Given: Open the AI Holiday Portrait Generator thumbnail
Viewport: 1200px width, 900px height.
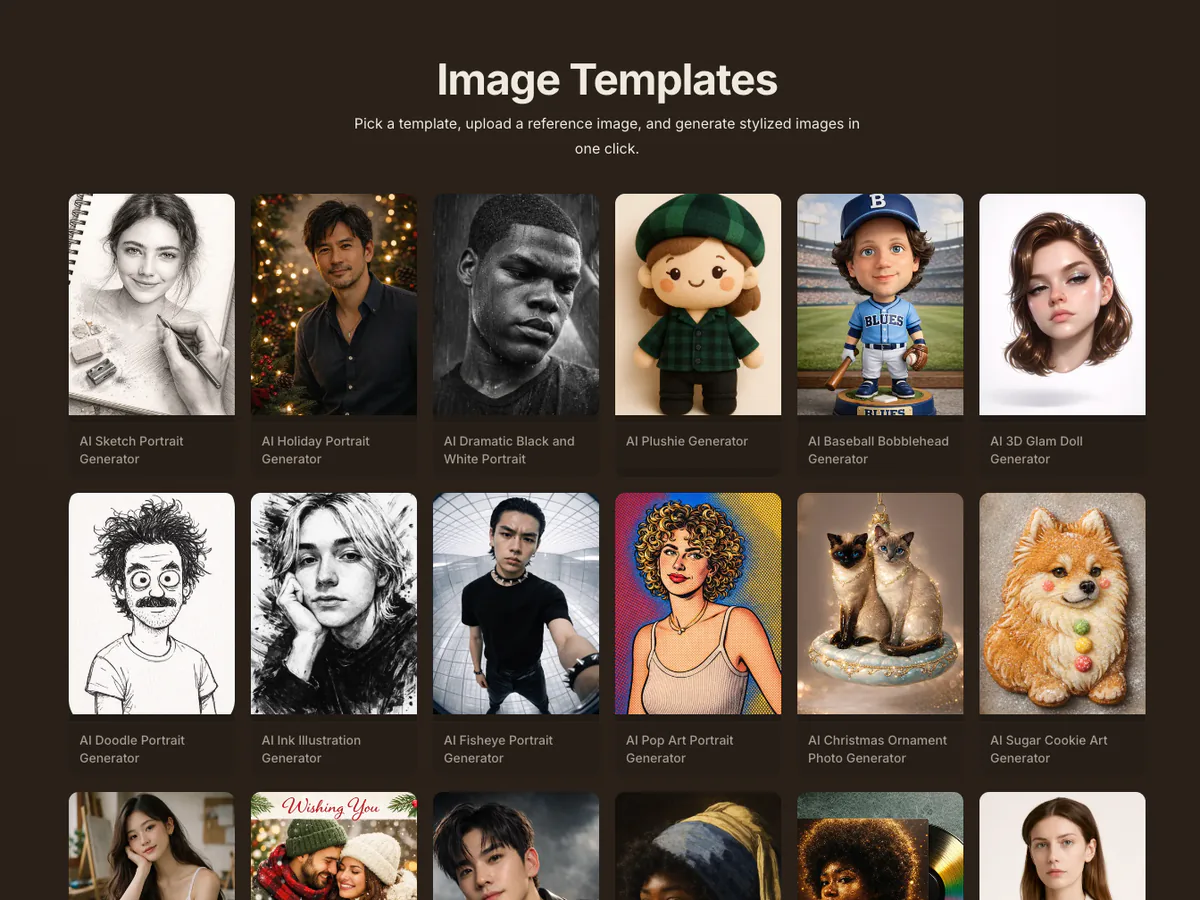Looking at the screenshot, I should click(x=334, y=304).
